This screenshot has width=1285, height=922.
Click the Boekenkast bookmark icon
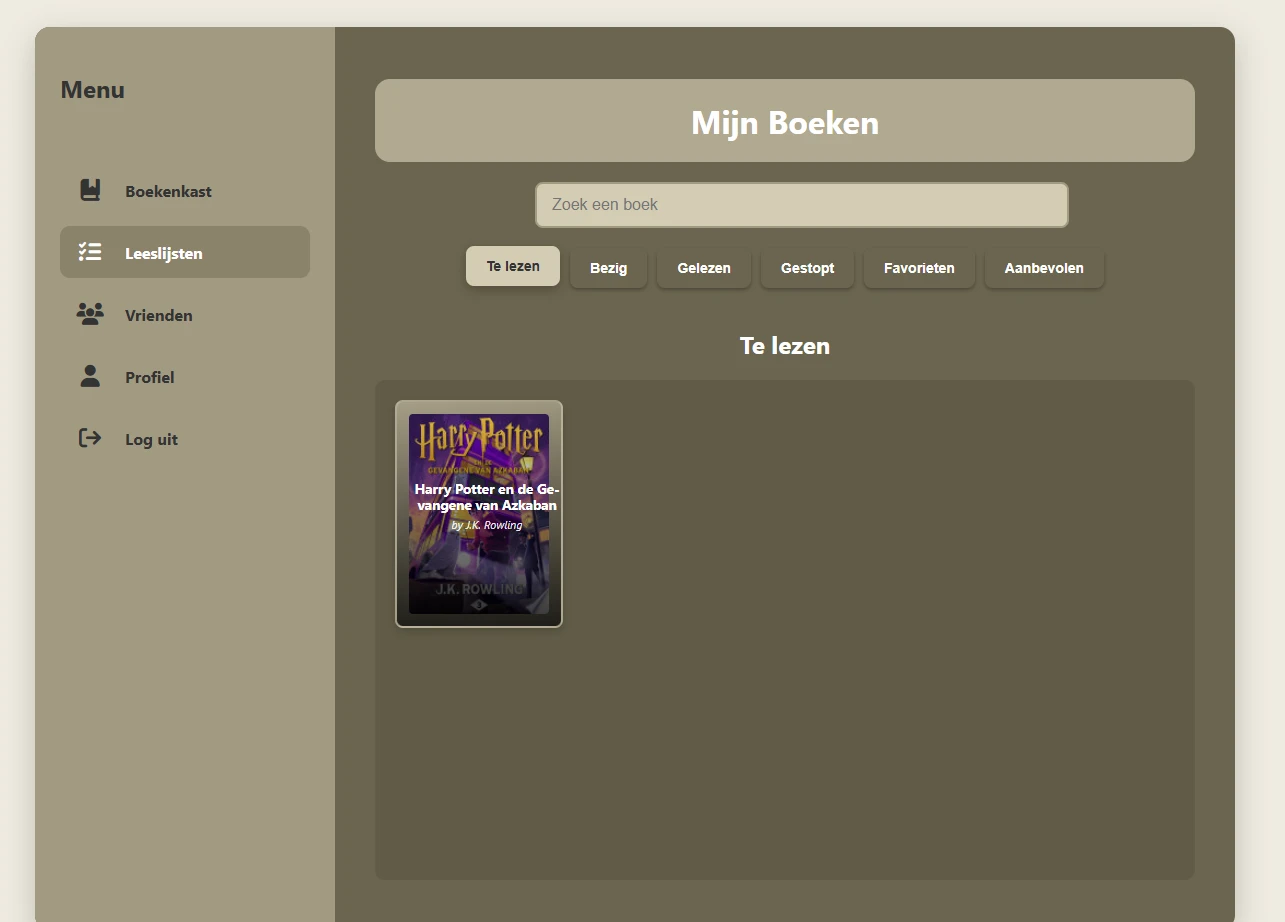click(x=90, y=189)
